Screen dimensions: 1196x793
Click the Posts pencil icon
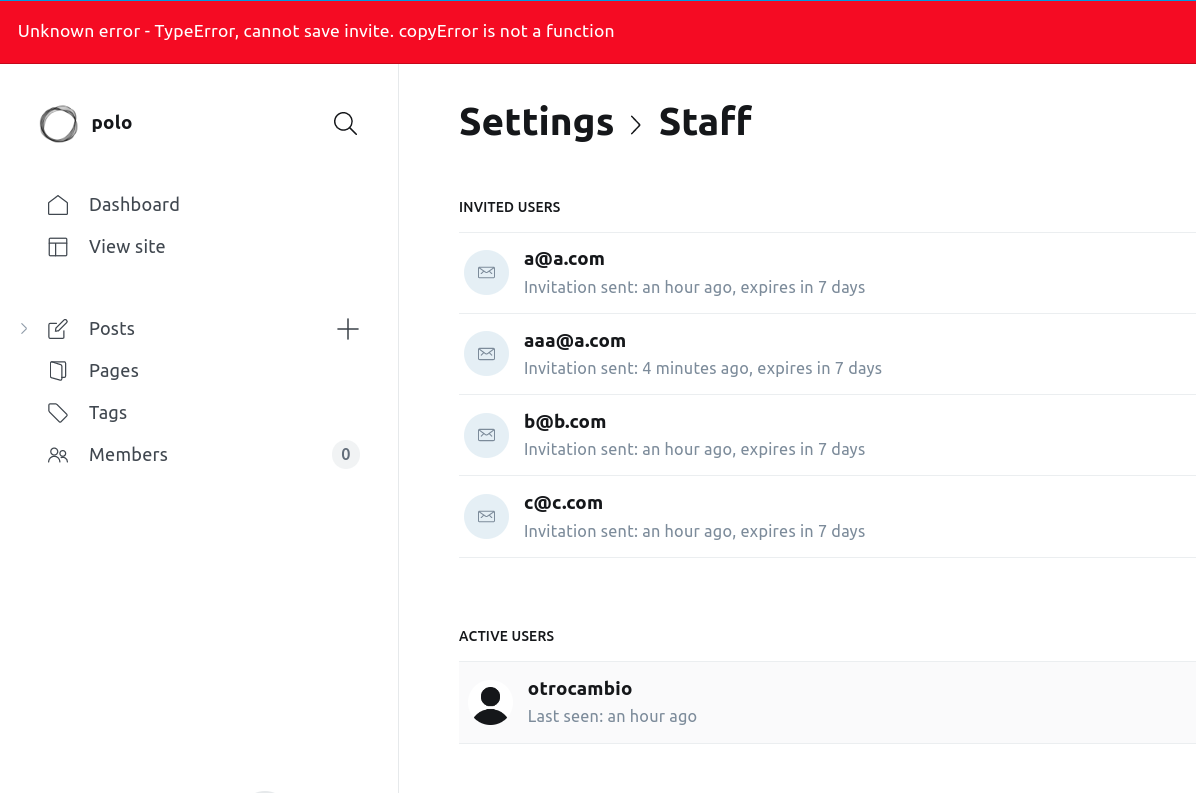58,328
